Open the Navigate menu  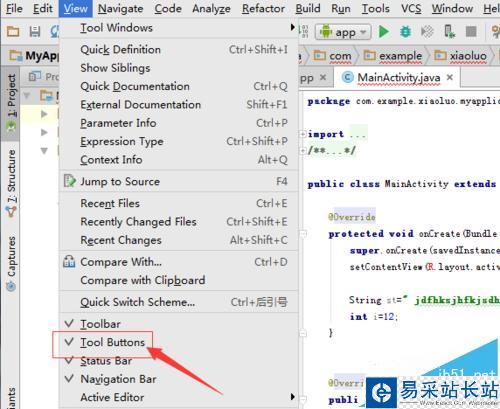[120, 8]
